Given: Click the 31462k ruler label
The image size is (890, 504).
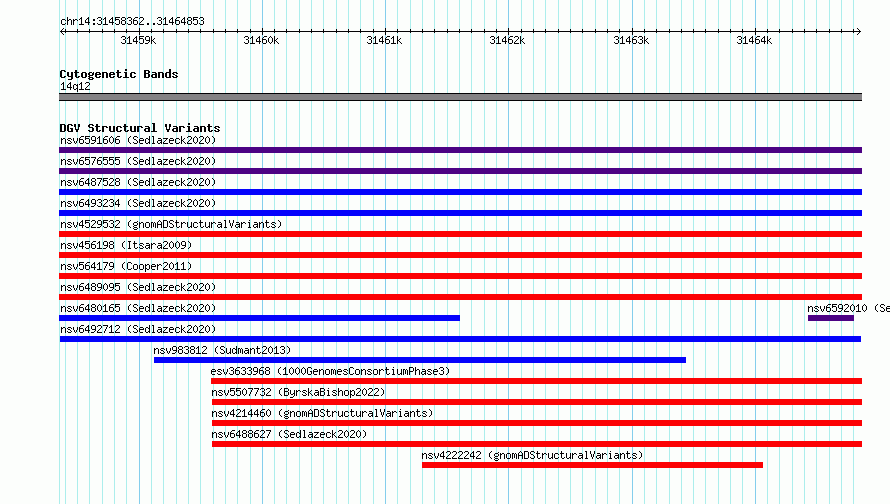Looking at the screenshot, I should [x=507, y=40].
